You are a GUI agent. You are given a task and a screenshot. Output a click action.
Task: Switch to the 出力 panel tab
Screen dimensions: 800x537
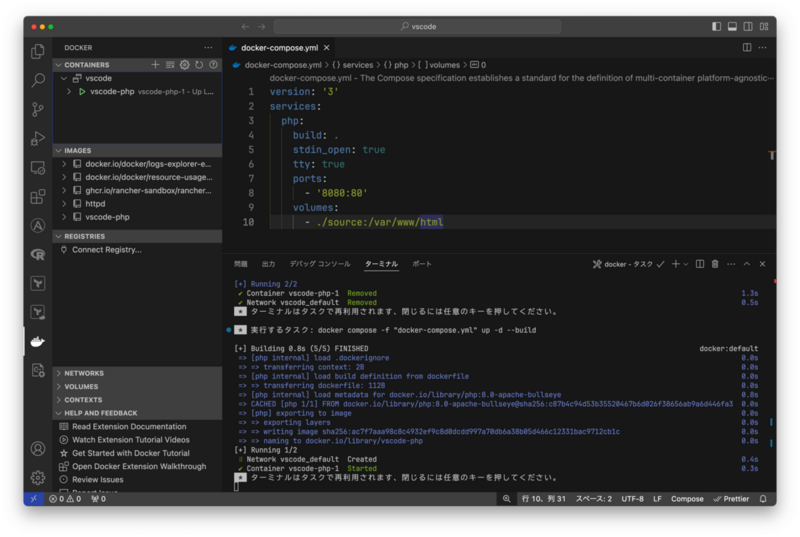pyautogui.click(x=268, y=264)
